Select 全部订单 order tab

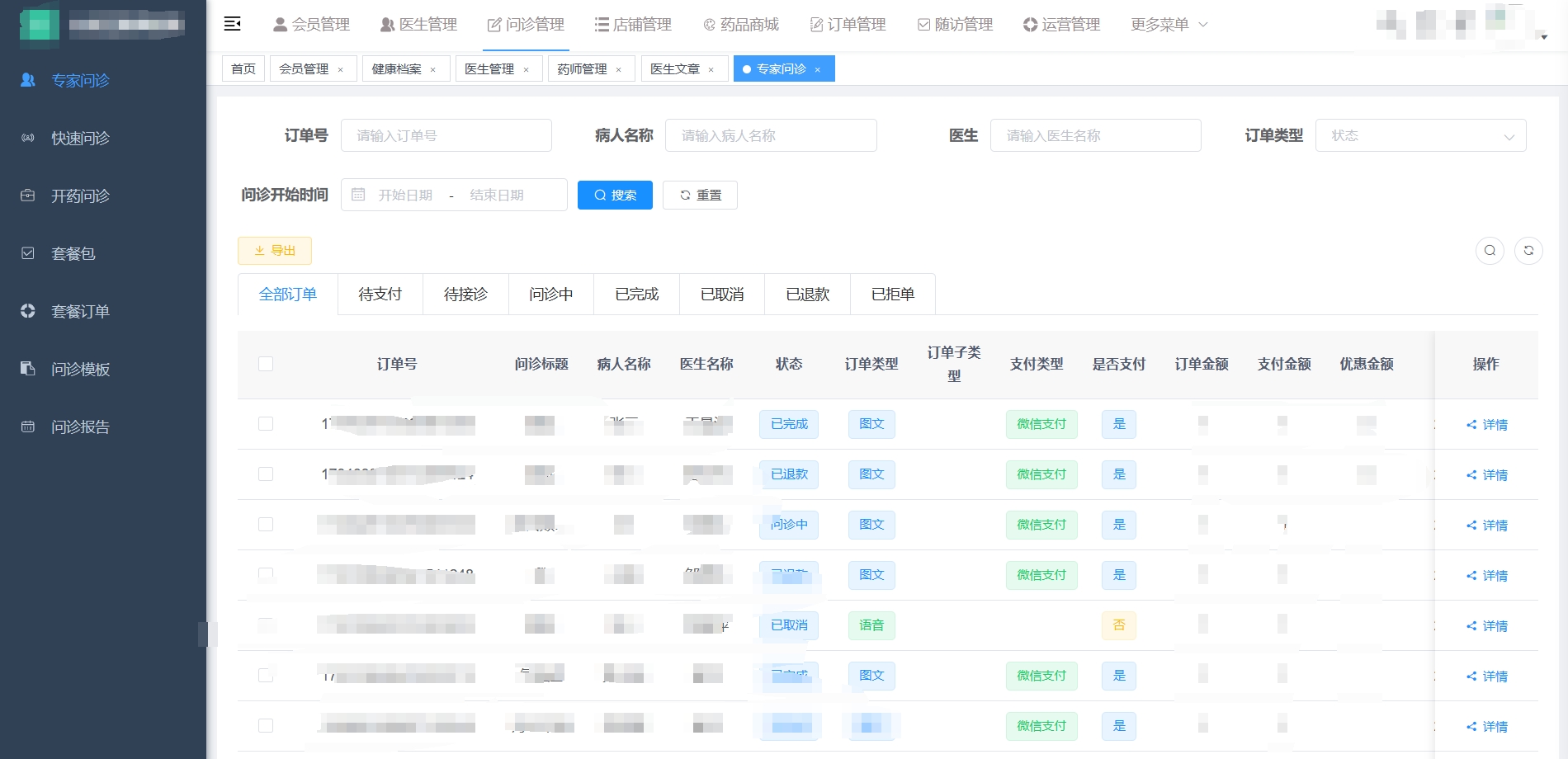coord(288,295)
